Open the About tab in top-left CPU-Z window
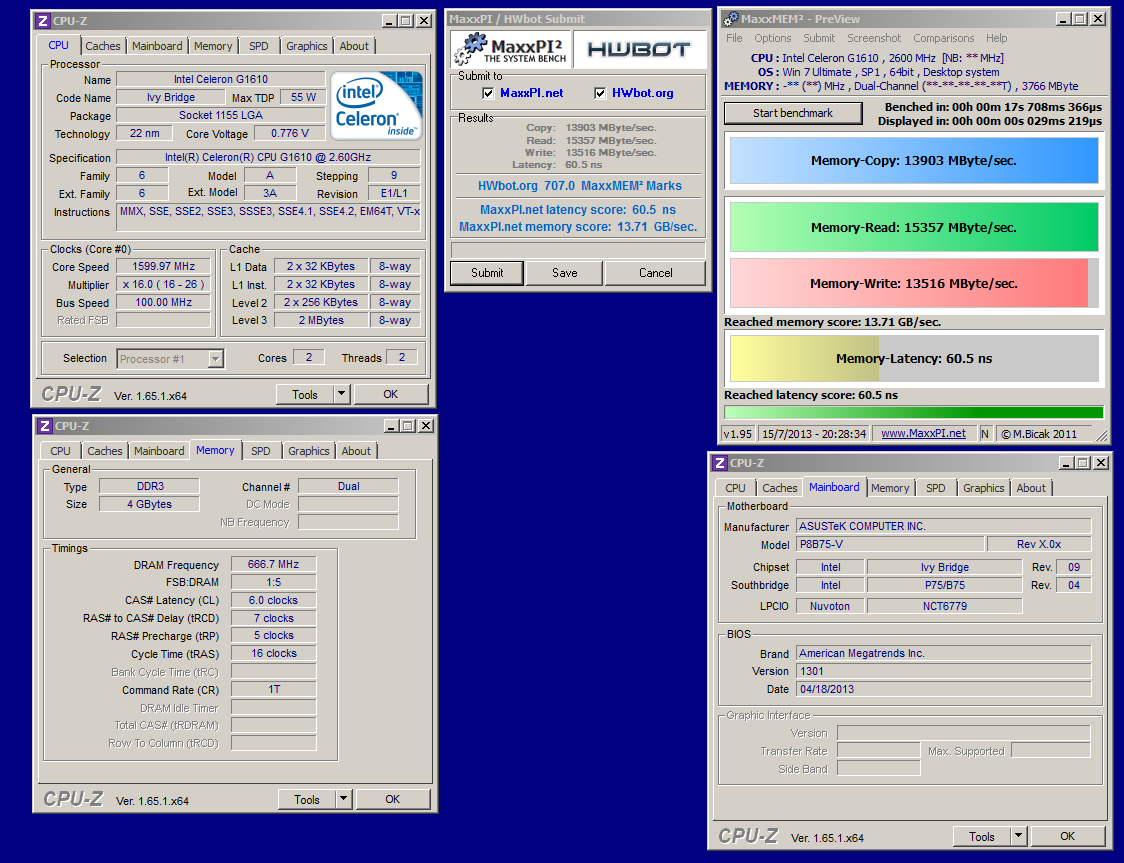Screen dimensions: 1124x863 (354, 46)
